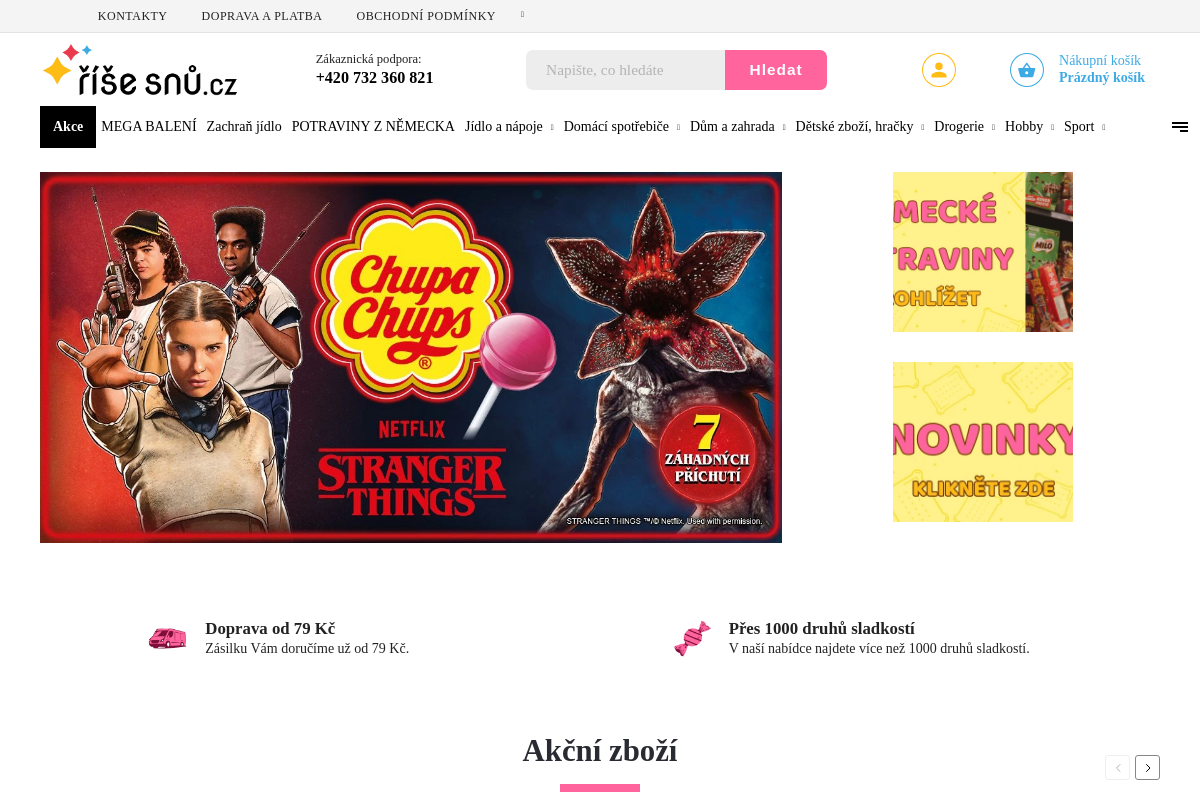Go to previous Akční zboží slide
The width and height of the screenshot is (1200, 800).
(1117, 768)
